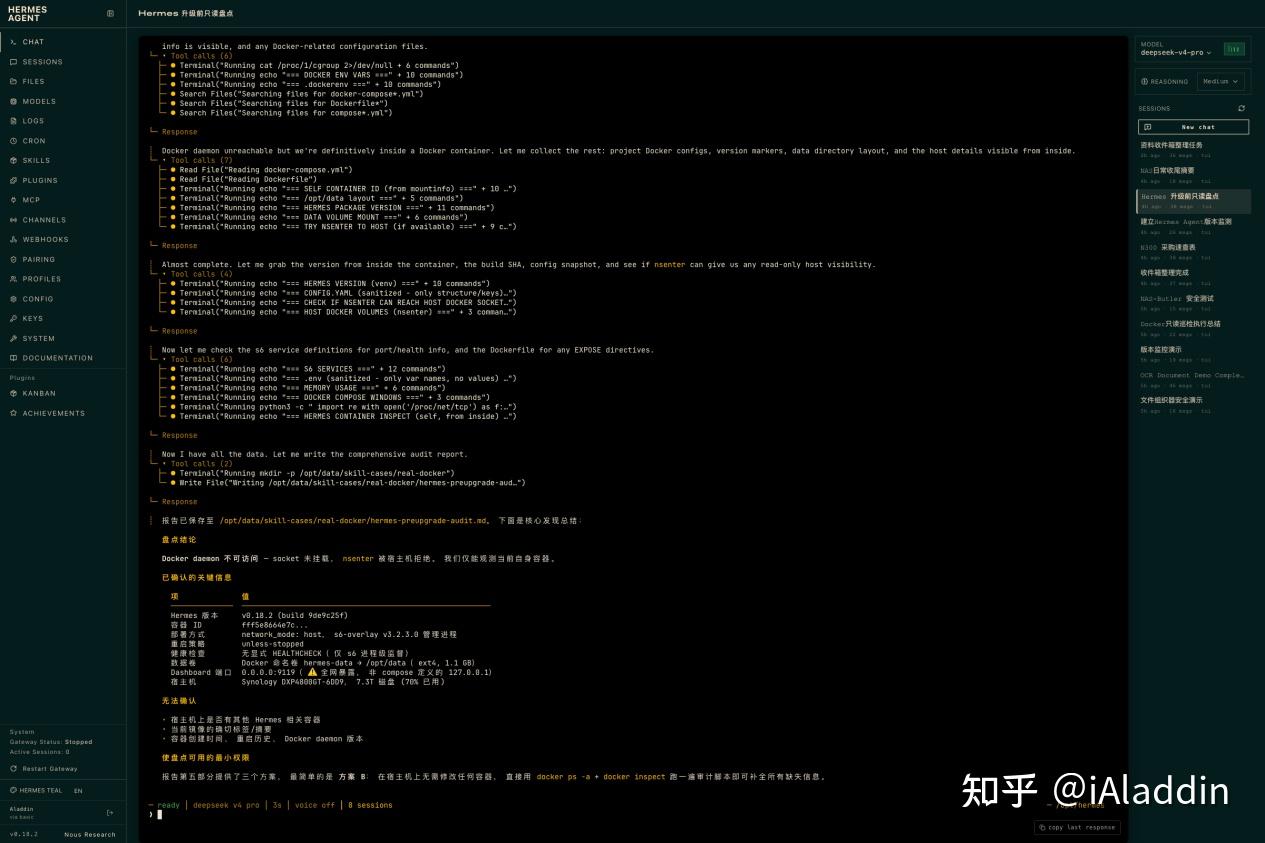Viewport: 1265px width, 843px height.
Task: Click the Hermes Teal theme palette icon
Action: coord(13,790)
